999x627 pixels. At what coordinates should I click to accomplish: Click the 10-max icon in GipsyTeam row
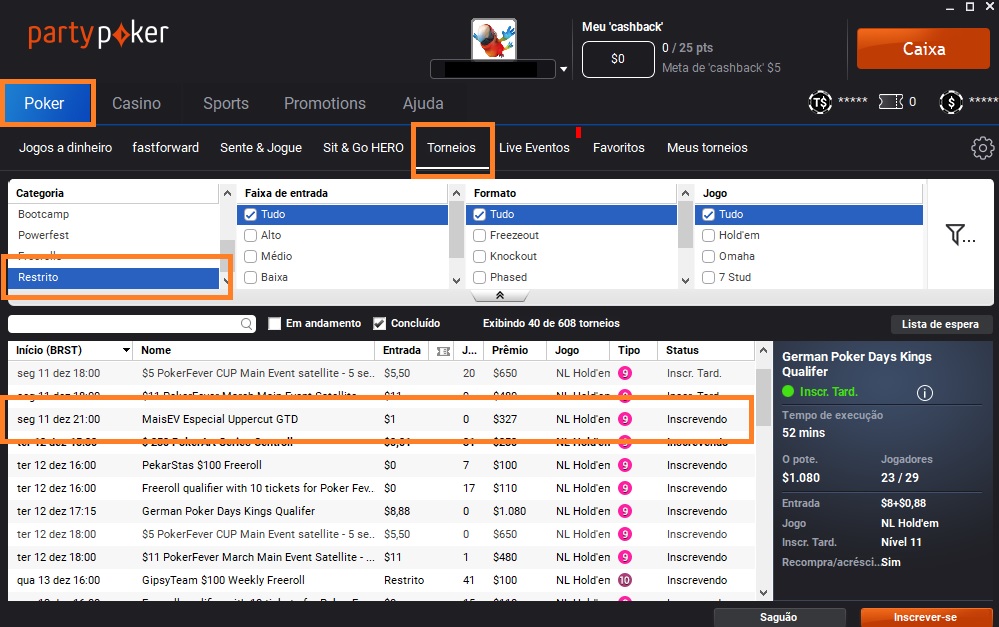pyautogui.click(x=625, y=580)
